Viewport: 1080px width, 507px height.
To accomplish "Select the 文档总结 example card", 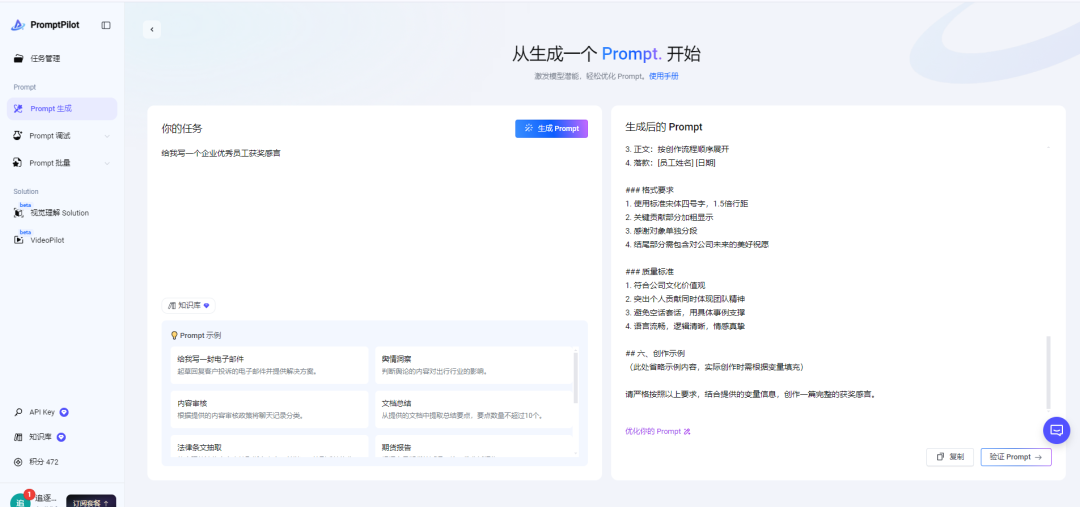I will pos(473,409).
